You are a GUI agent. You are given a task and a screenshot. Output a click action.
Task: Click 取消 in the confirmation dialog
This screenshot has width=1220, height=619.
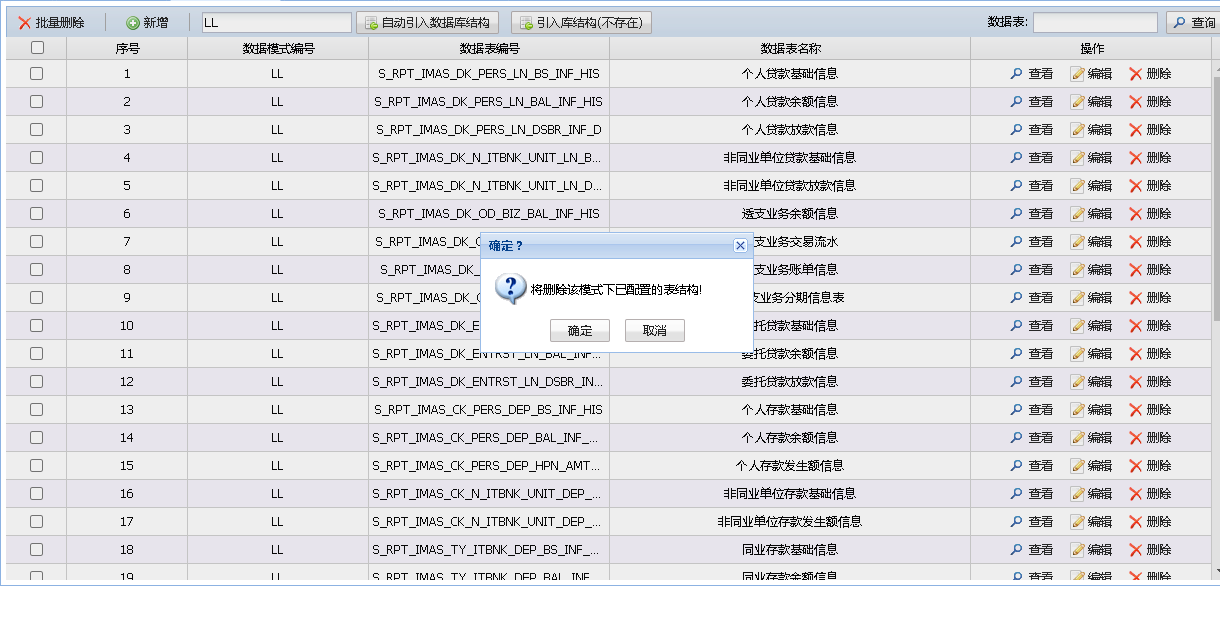(655, 331)
